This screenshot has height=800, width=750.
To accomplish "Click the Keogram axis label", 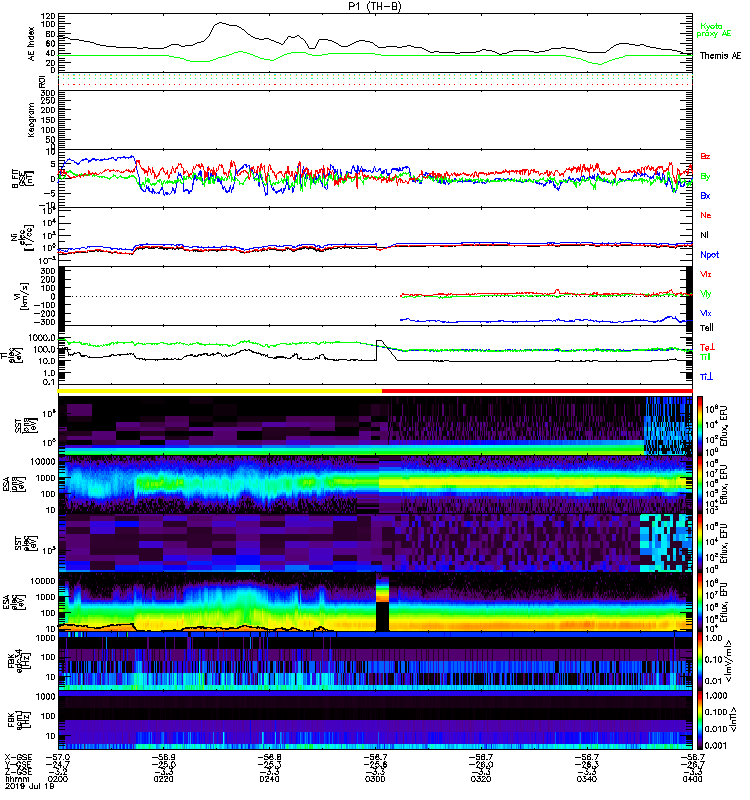I will pyautogui.click(x=32, y=120).
